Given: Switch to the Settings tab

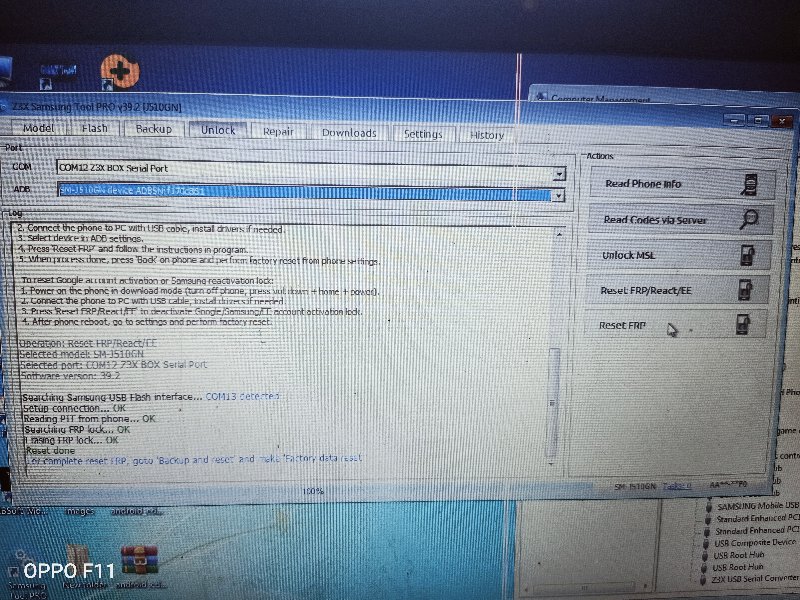Looking at the screenshot, I should pyautogui.click(x=423, y=134).
